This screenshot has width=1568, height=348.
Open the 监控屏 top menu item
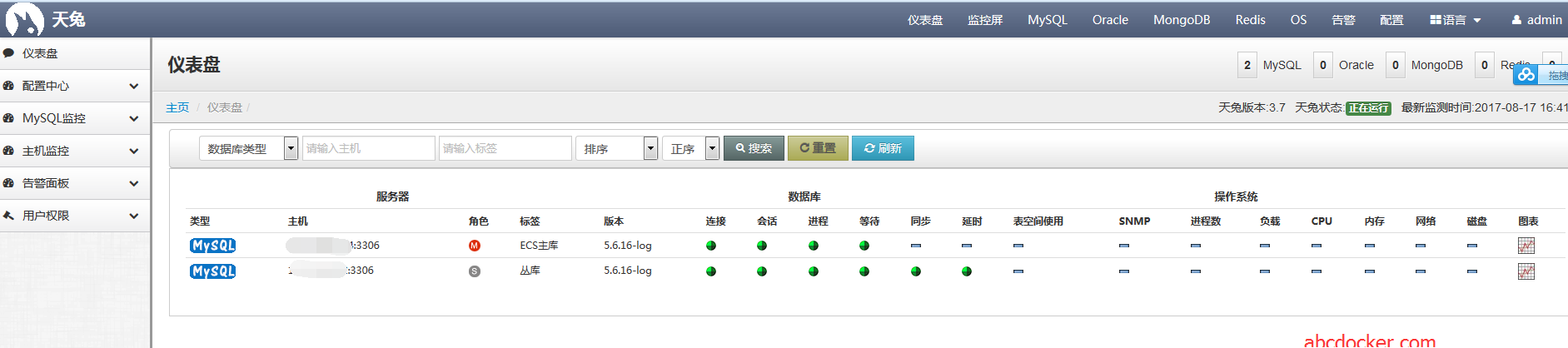tap(985, 20)
